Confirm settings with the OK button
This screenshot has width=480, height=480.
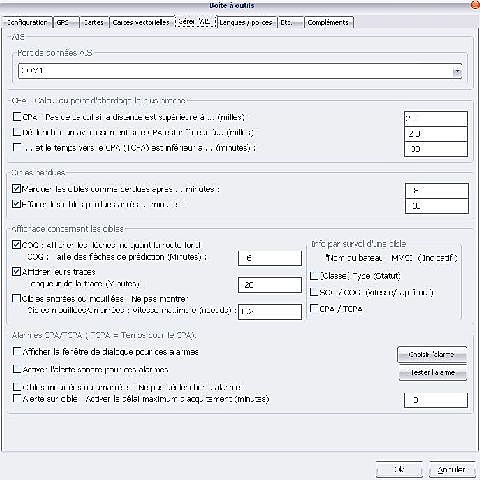[x=399, y=469]
